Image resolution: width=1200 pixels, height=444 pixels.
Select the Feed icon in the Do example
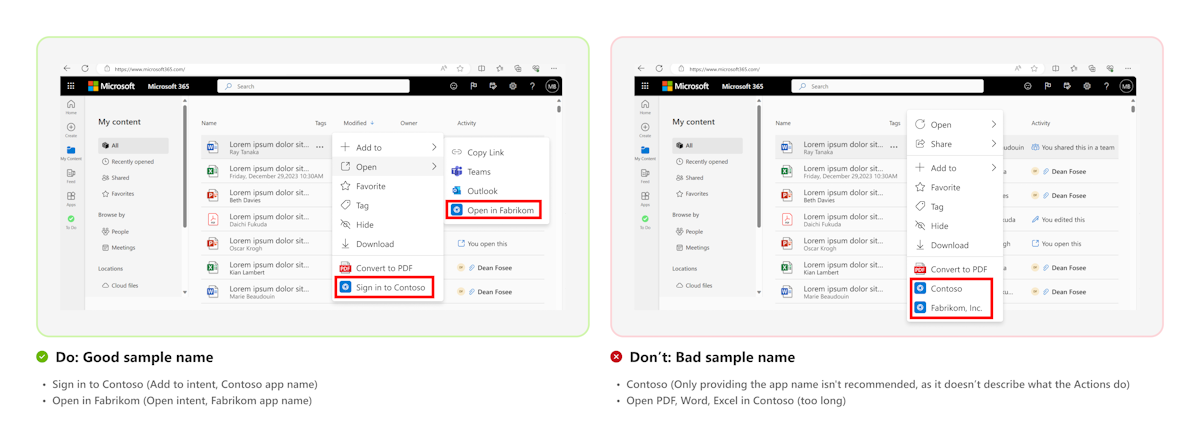click(71, 176)
